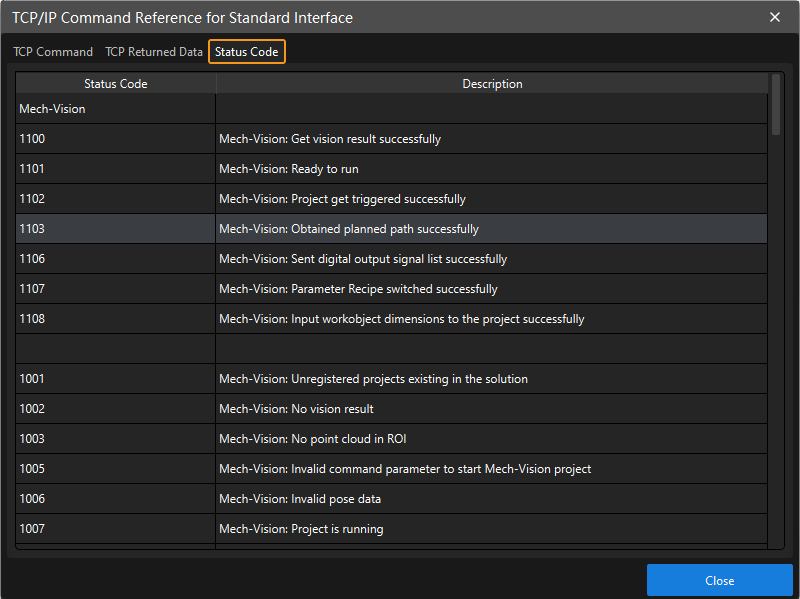The width and height of the screenshot is (800, 599).
Task: Select status code 1001 cell
Action: pos(115,379)
